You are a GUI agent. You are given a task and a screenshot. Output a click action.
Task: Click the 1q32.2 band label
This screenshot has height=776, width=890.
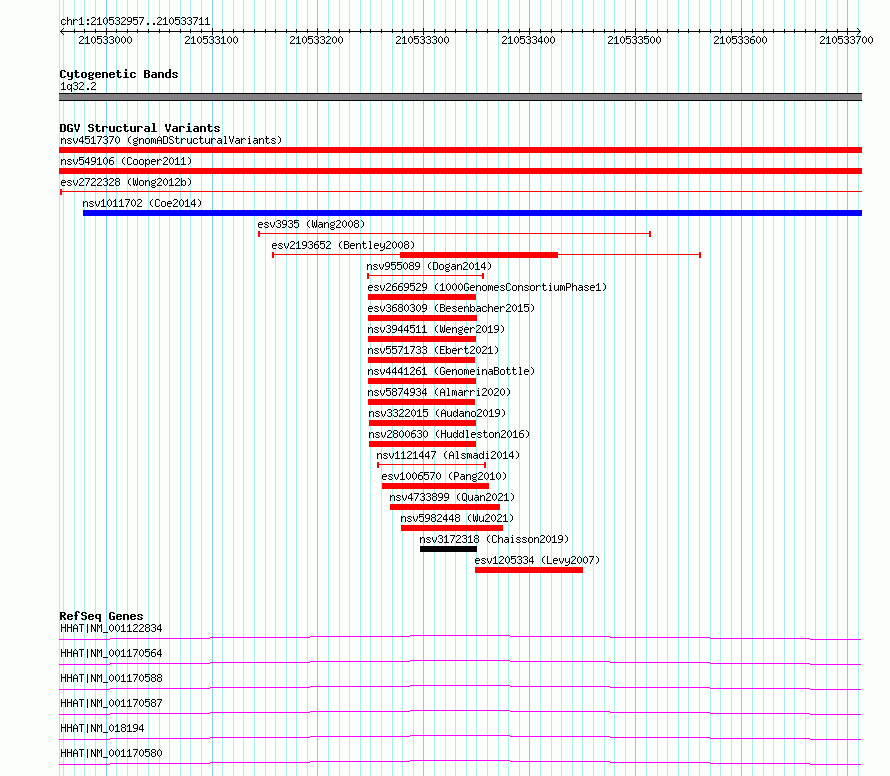[78, 86]
